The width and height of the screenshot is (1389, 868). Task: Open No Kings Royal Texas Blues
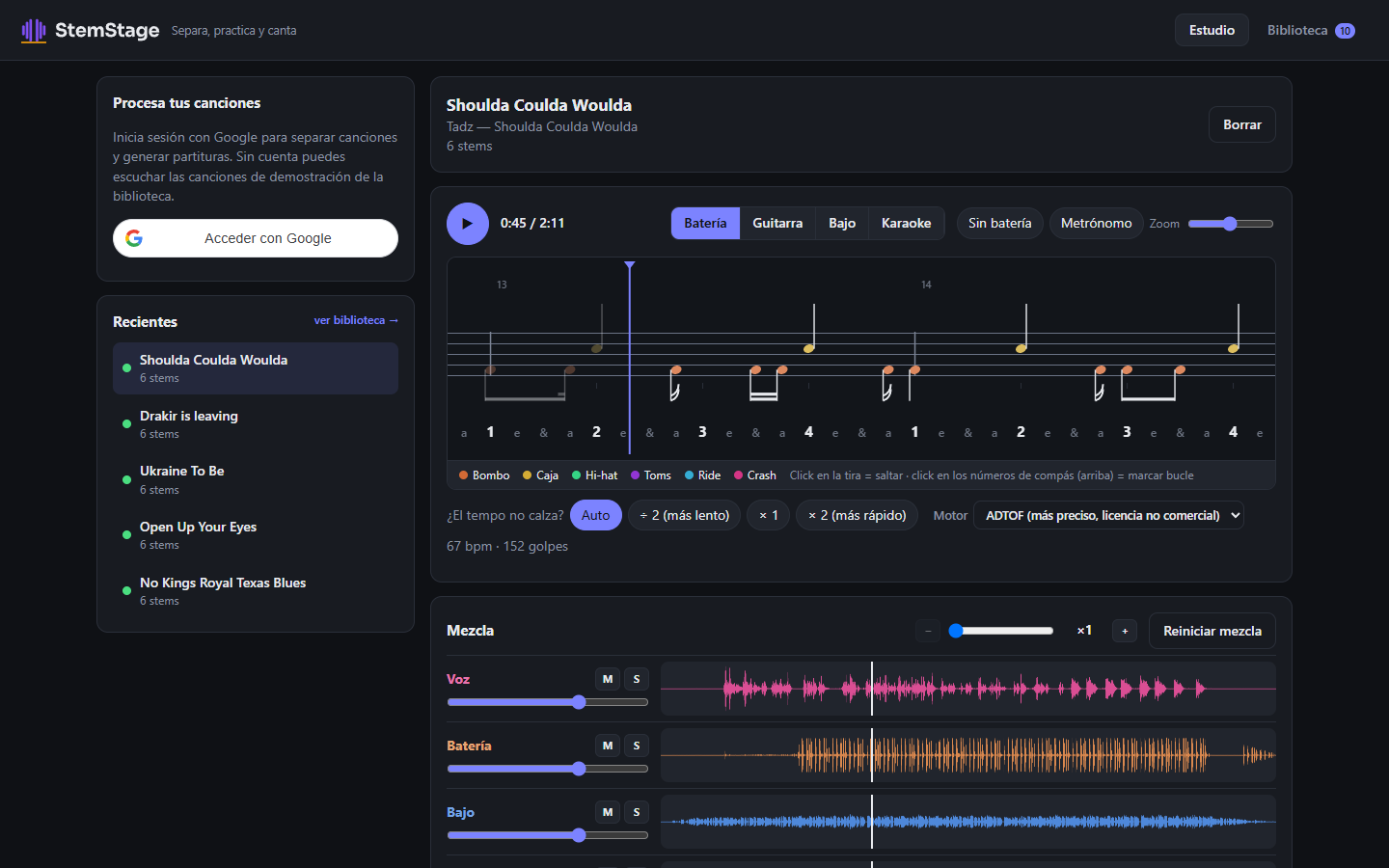256,591
